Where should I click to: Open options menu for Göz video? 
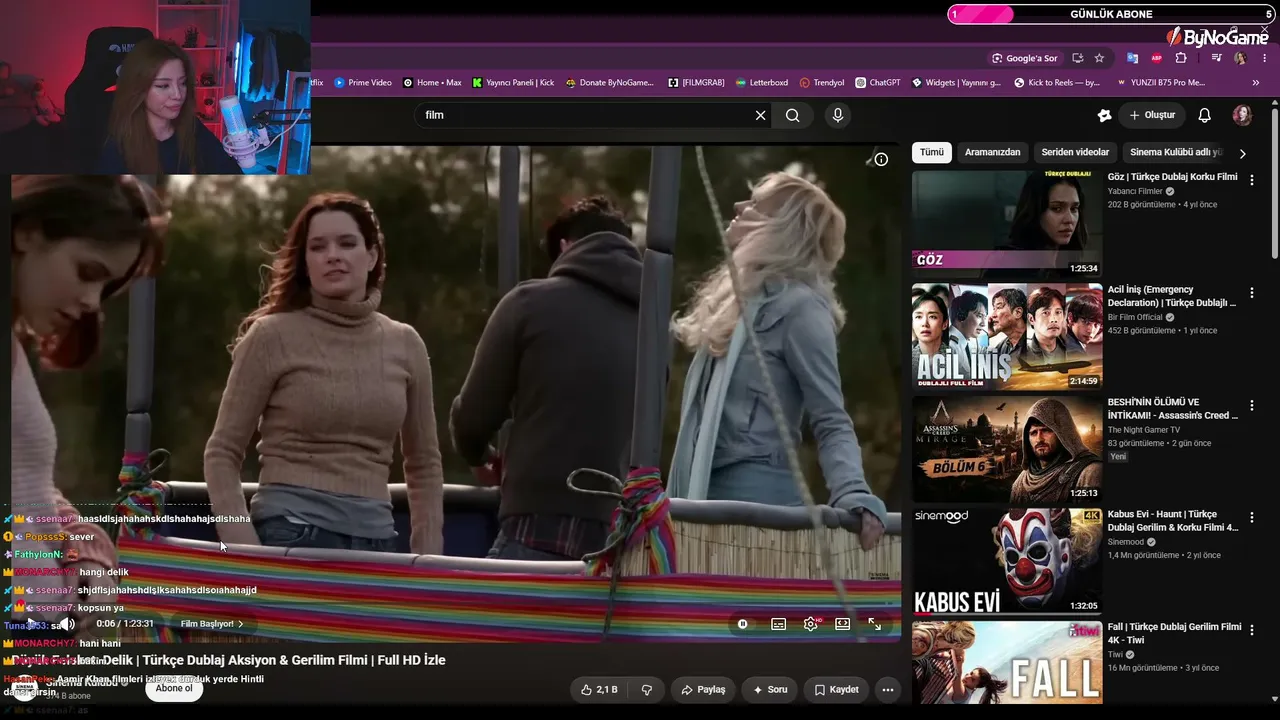click(x=1251, y=180)
